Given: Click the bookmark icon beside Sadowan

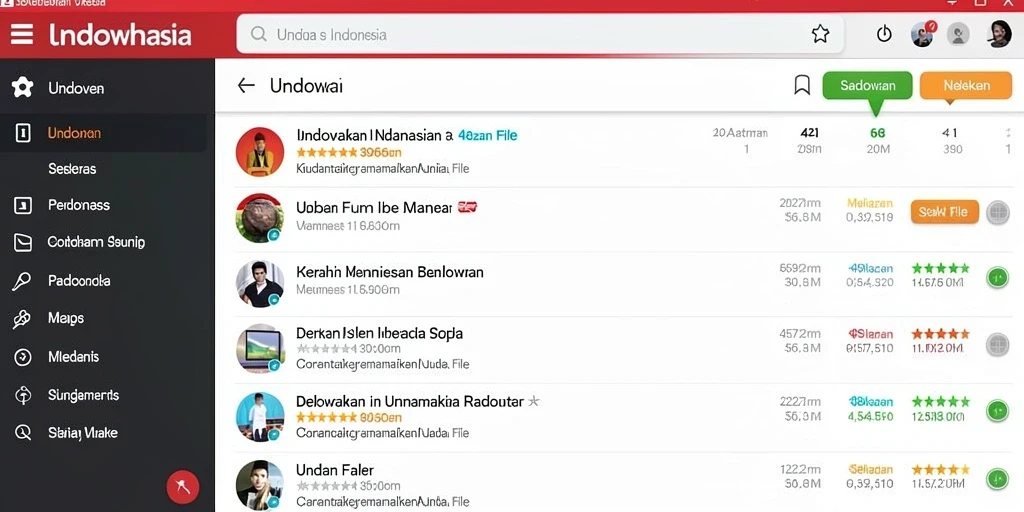Looking at the screenshot, I should click(802, 85).
